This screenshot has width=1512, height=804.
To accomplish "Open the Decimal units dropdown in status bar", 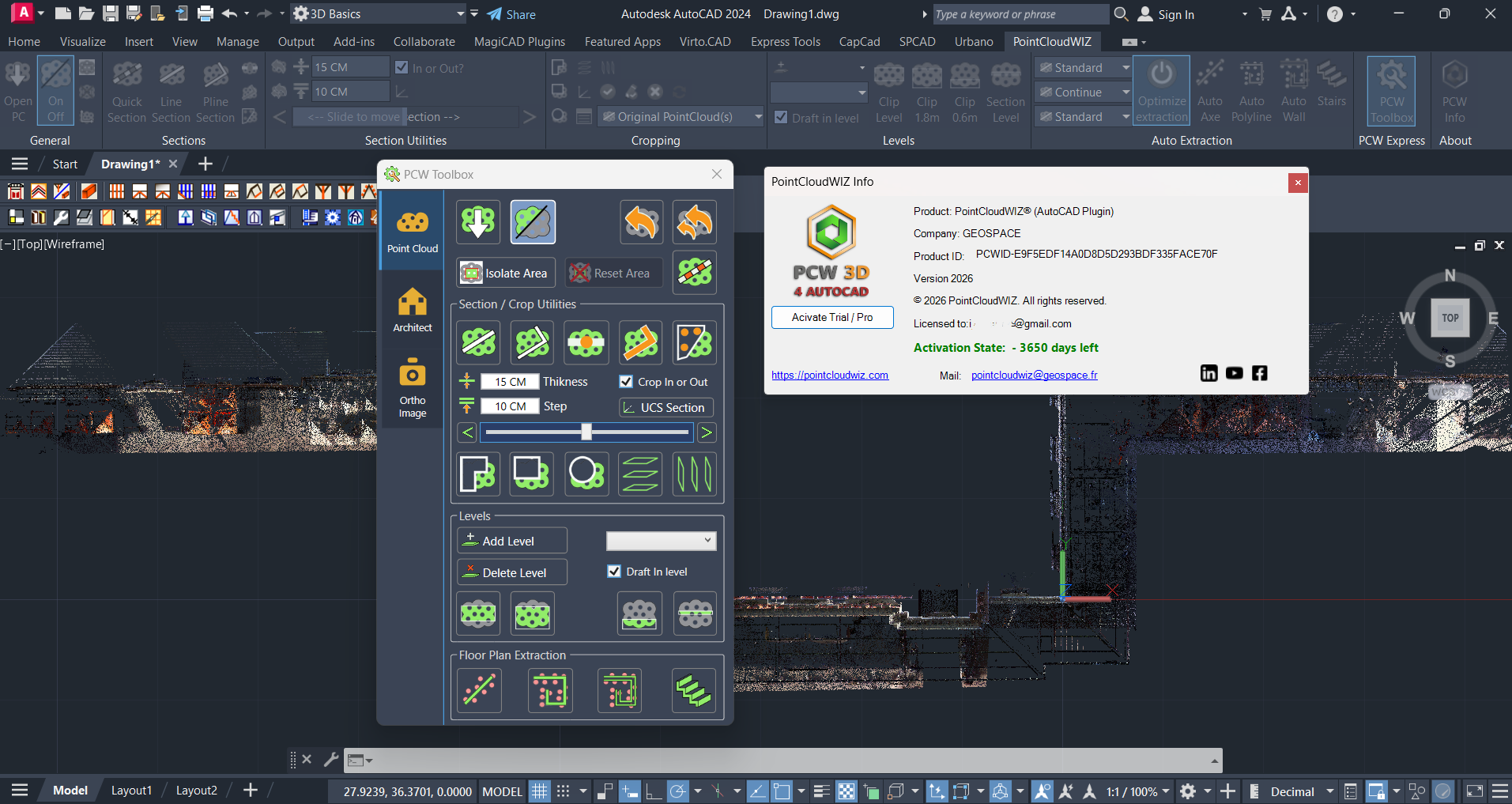I will (x=1302, y=791).
